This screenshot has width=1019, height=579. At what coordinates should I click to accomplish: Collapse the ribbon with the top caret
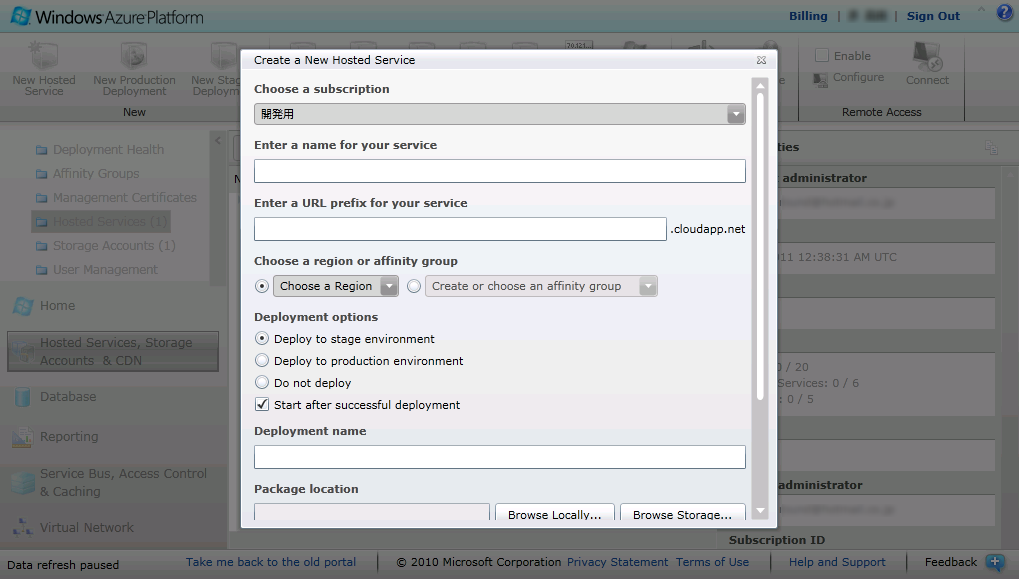coord(981,10)
